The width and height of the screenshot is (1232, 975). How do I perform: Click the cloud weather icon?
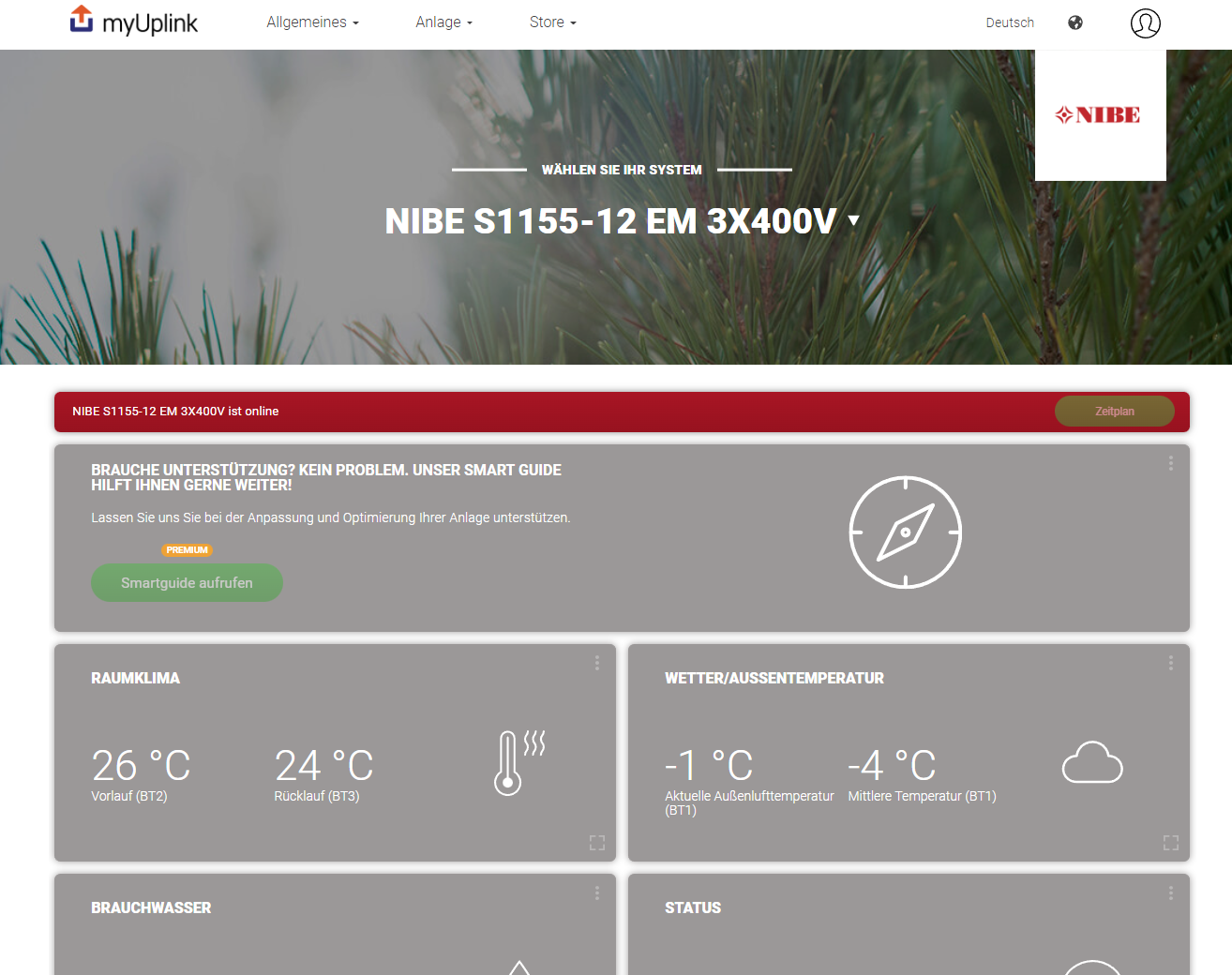coord(1092,762)
